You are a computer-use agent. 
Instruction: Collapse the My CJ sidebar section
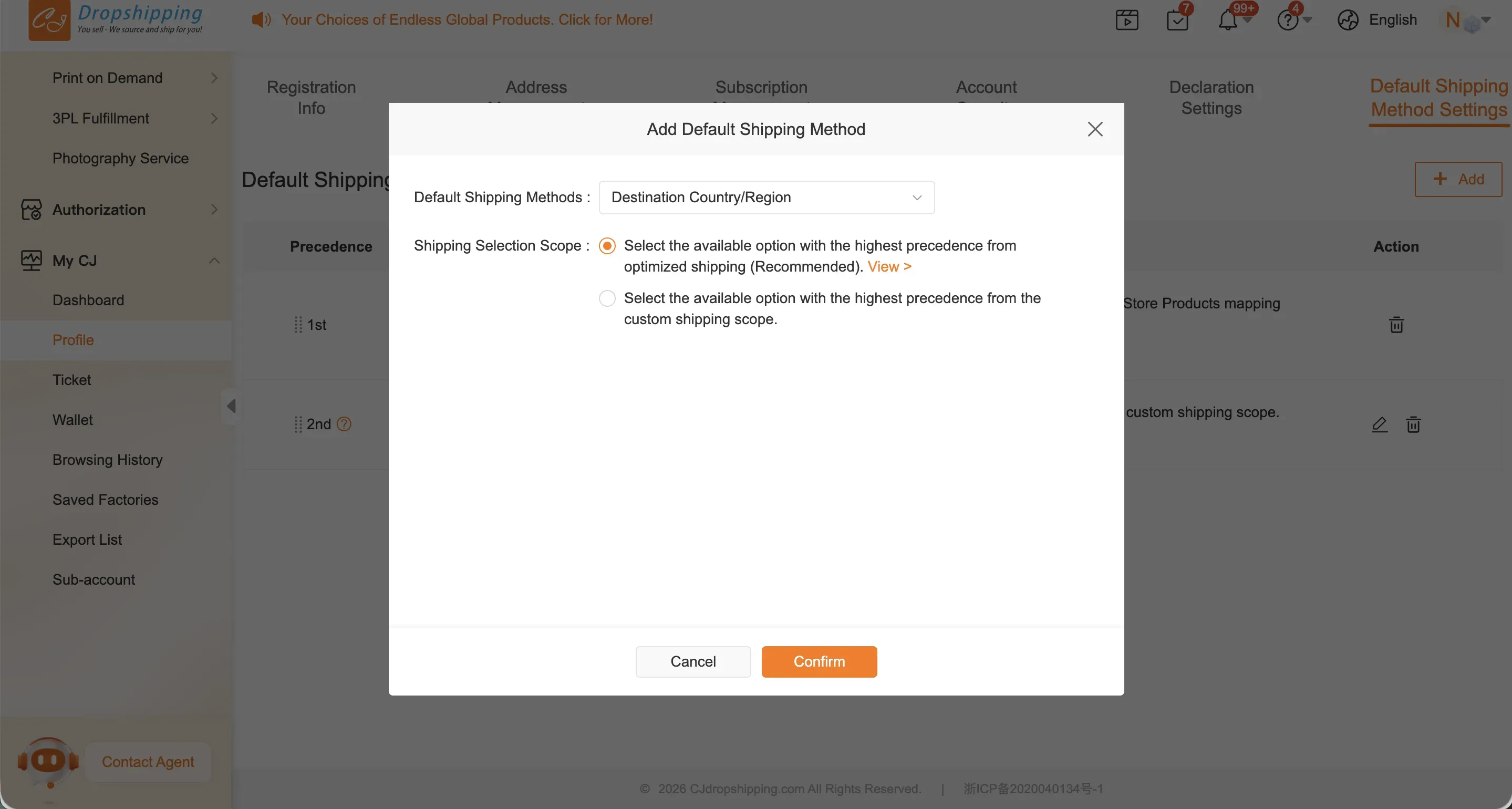click(214, 260)
